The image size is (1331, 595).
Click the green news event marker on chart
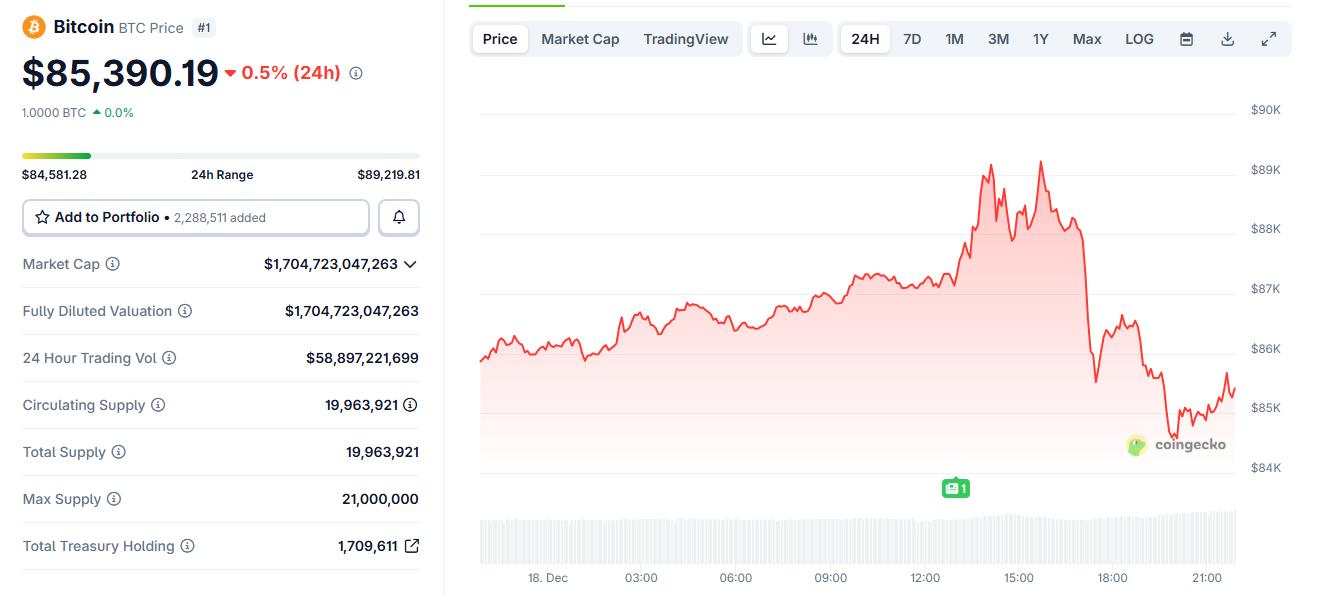[x=956, y=488]
